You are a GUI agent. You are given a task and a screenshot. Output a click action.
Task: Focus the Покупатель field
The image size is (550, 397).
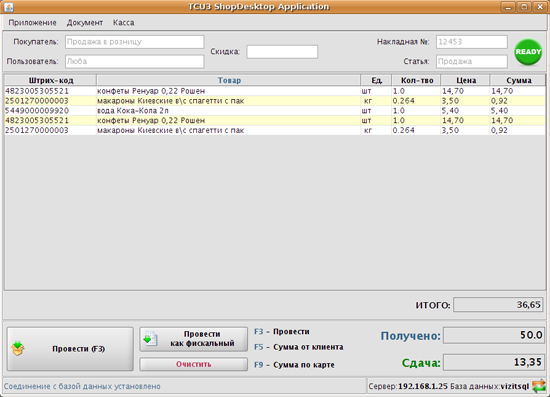coord(134,42)
